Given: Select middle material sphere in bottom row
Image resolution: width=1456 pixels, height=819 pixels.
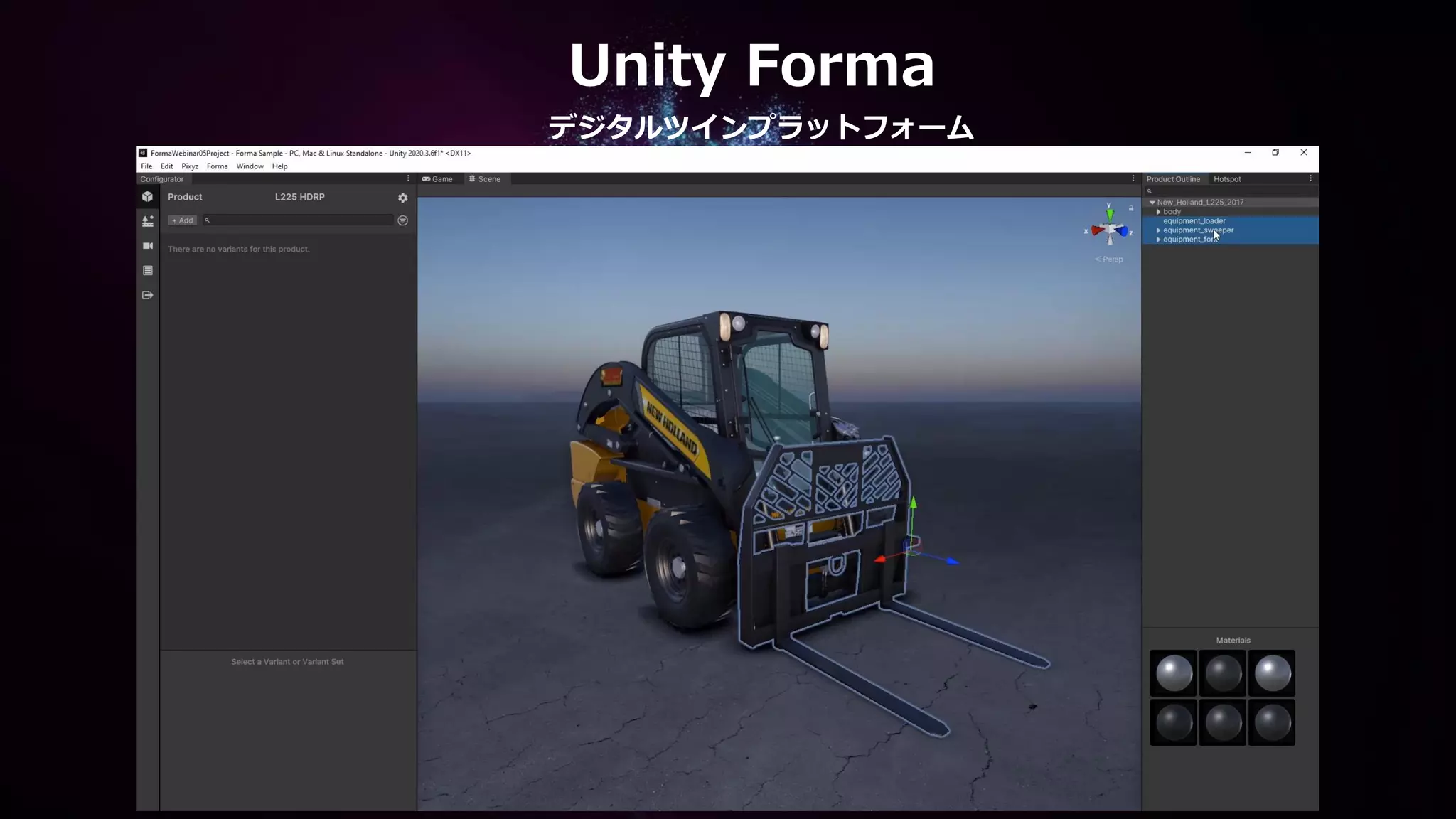Looking at the screenshot, I should pos(1223,722).
